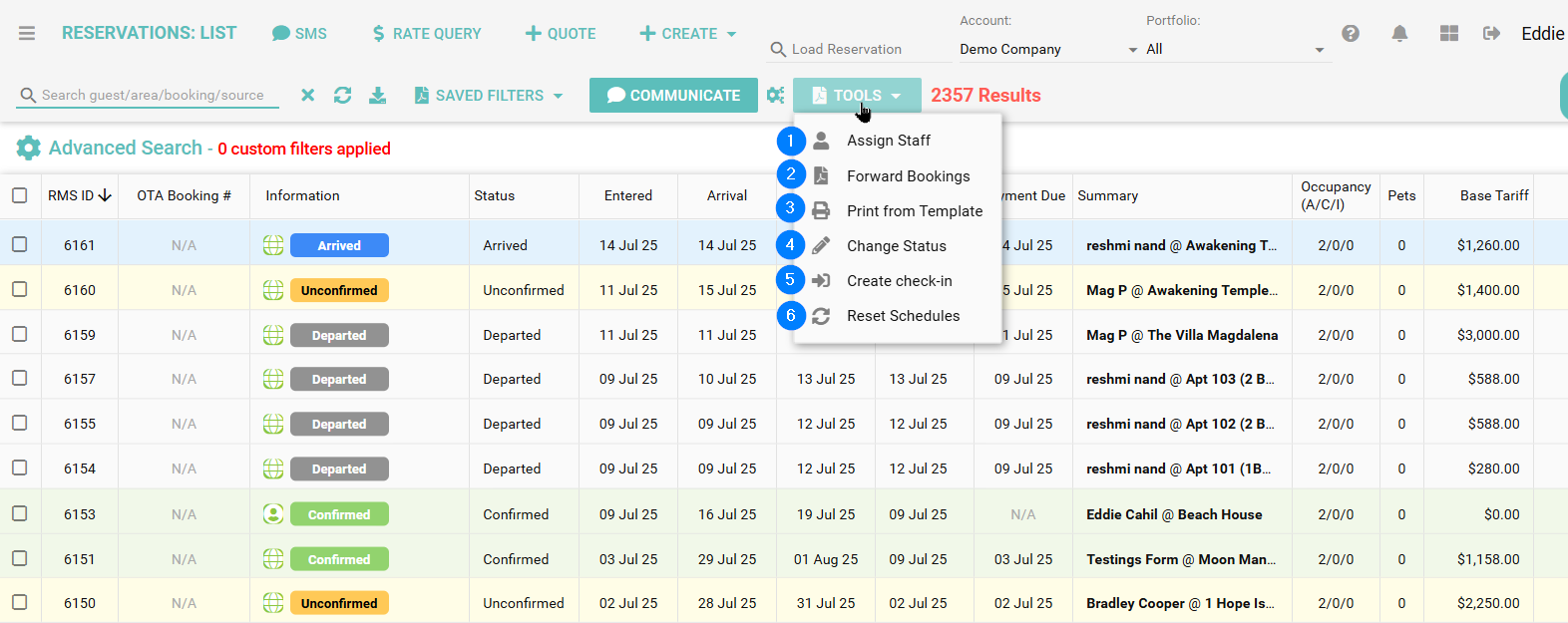This screenshot has height=623, width=1568.
Task: Refresh the reservations list
Action: [342, 96]
